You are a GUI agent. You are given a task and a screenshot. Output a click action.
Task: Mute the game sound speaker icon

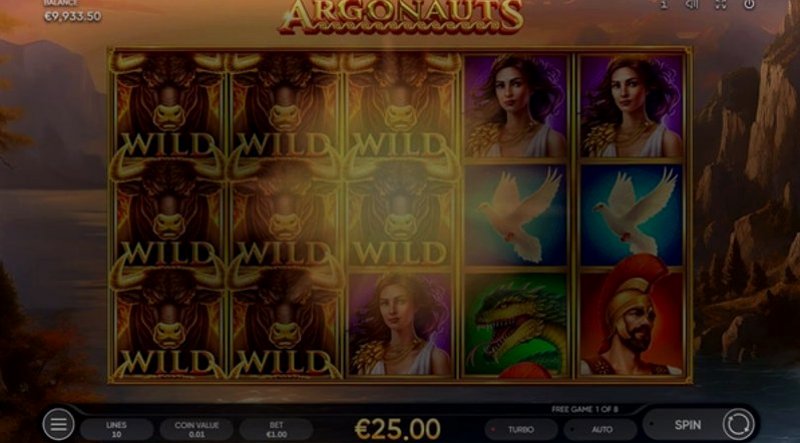pyautogui.click(x=692, y=4)
